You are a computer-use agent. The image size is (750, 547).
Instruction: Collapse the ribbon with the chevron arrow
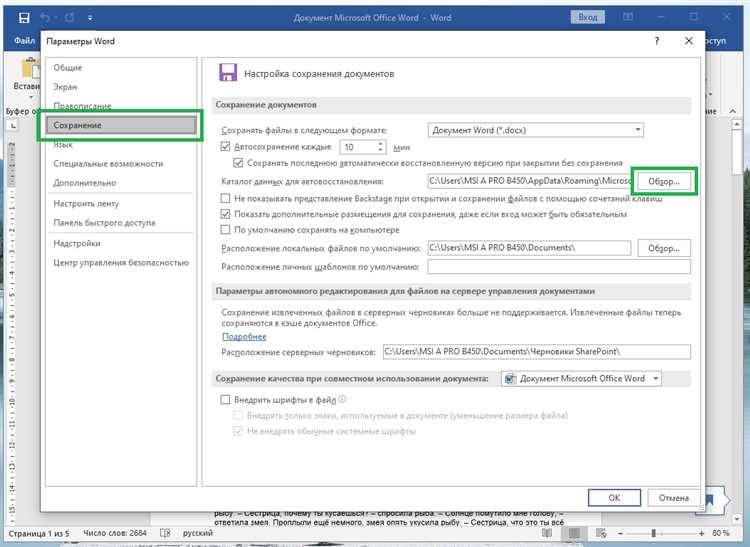point(732,111)
